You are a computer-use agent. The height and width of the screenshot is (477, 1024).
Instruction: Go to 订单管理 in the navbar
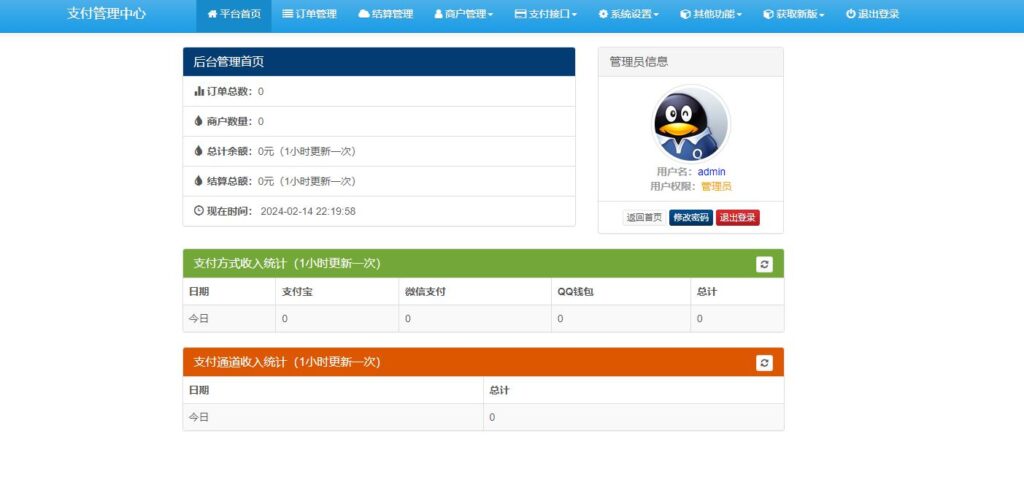coord(310,14)
